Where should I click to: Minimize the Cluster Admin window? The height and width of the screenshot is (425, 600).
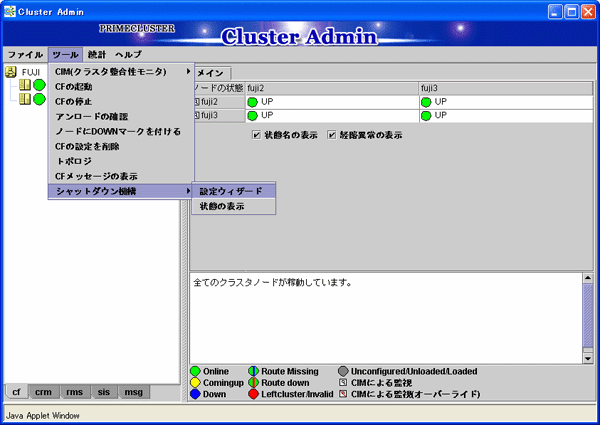point(555,12)
